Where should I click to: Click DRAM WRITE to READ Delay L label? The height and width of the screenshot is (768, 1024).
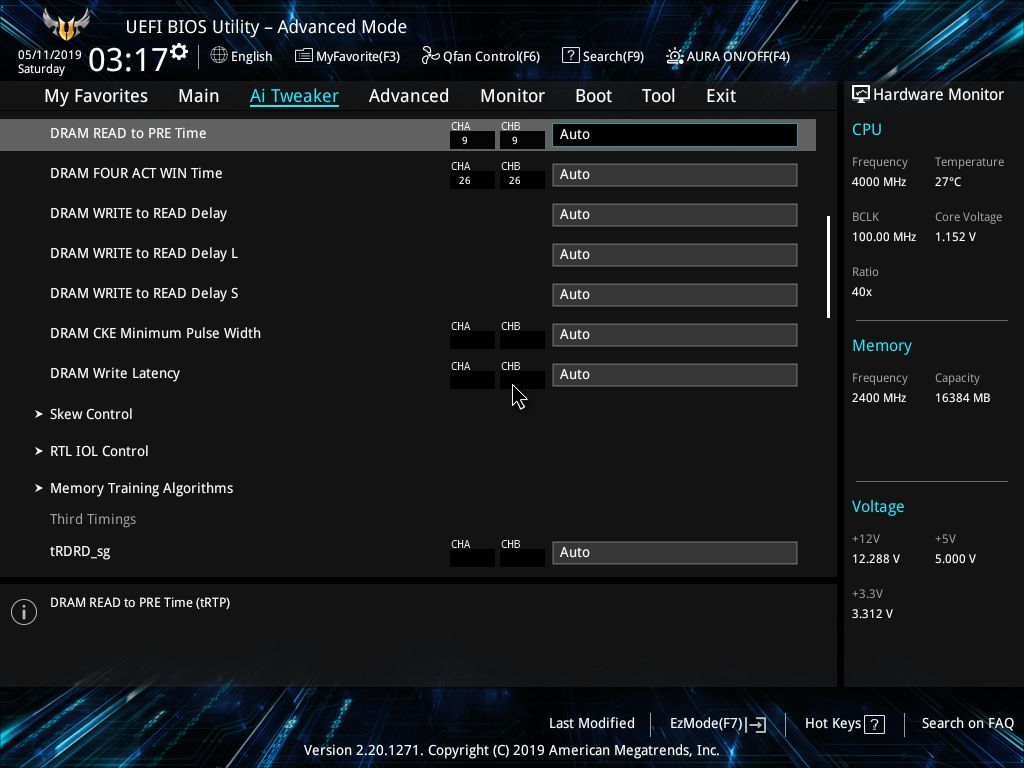click(x=144, y=253)
